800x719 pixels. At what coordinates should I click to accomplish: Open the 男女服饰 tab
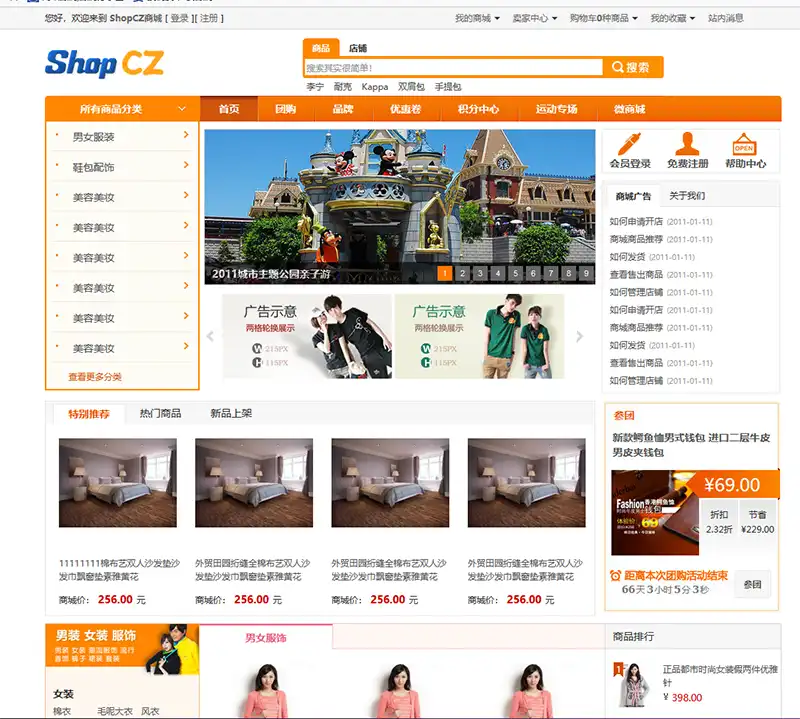click(x=266, y=637)
